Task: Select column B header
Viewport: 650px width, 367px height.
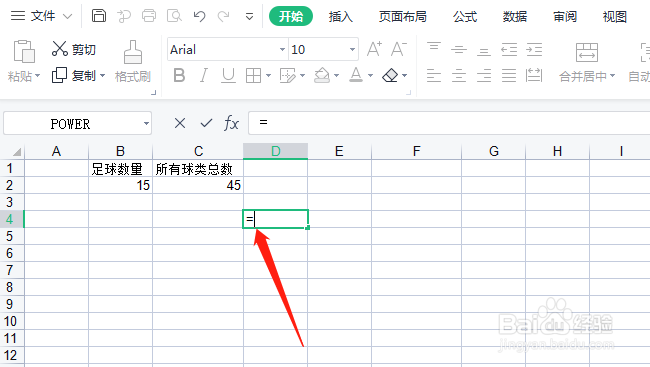Action: (x=120, y=151)
